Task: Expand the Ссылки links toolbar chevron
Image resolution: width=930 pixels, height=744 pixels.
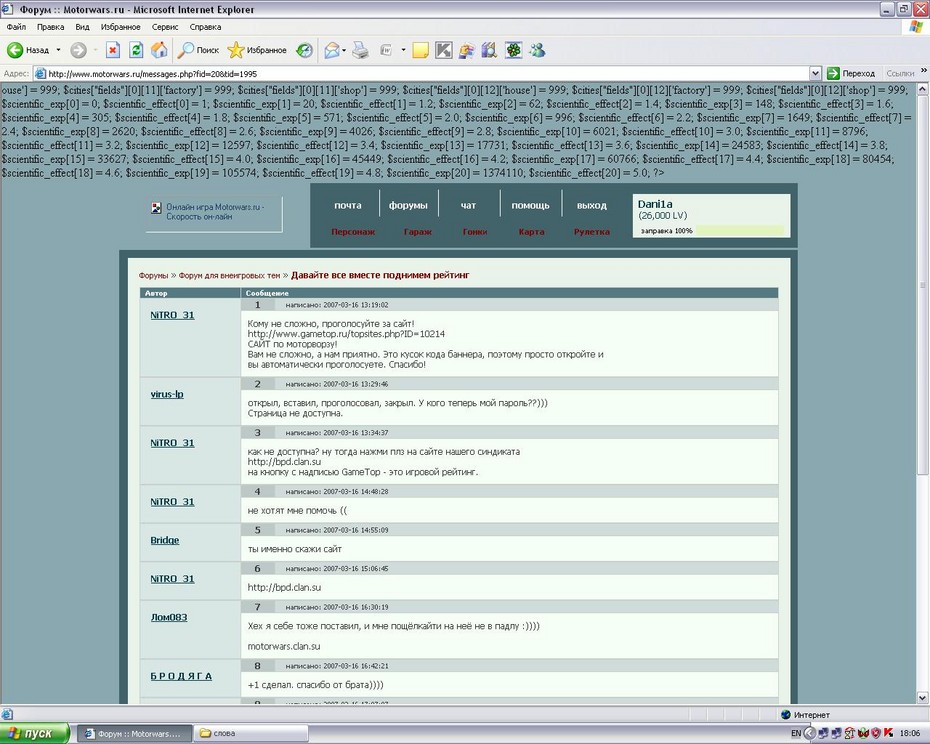Action: tap(923, 71)
